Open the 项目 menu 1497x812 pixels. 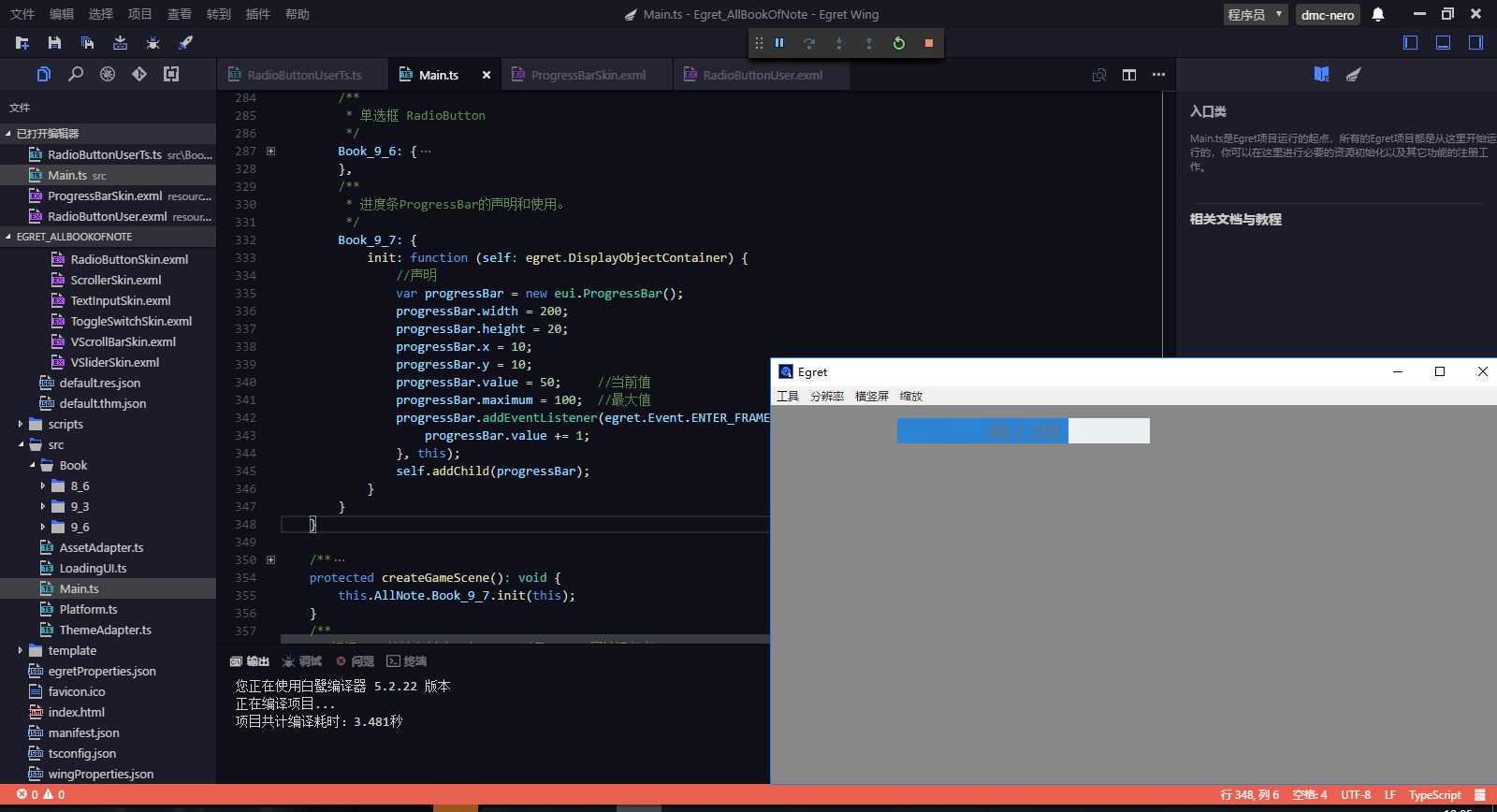click(140, 14)
